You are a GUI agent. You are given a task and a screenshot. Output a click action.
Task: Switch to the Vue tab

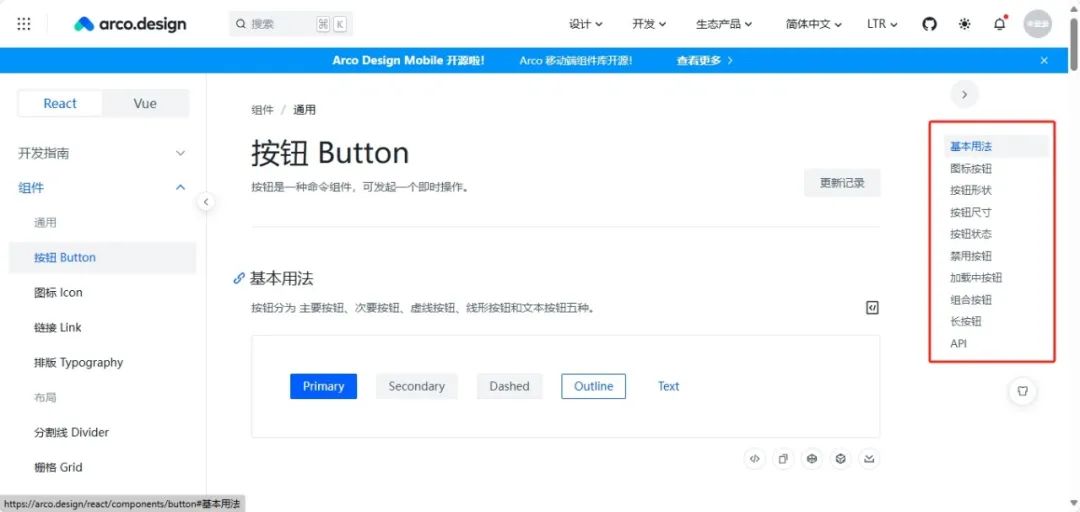point(145,103)
